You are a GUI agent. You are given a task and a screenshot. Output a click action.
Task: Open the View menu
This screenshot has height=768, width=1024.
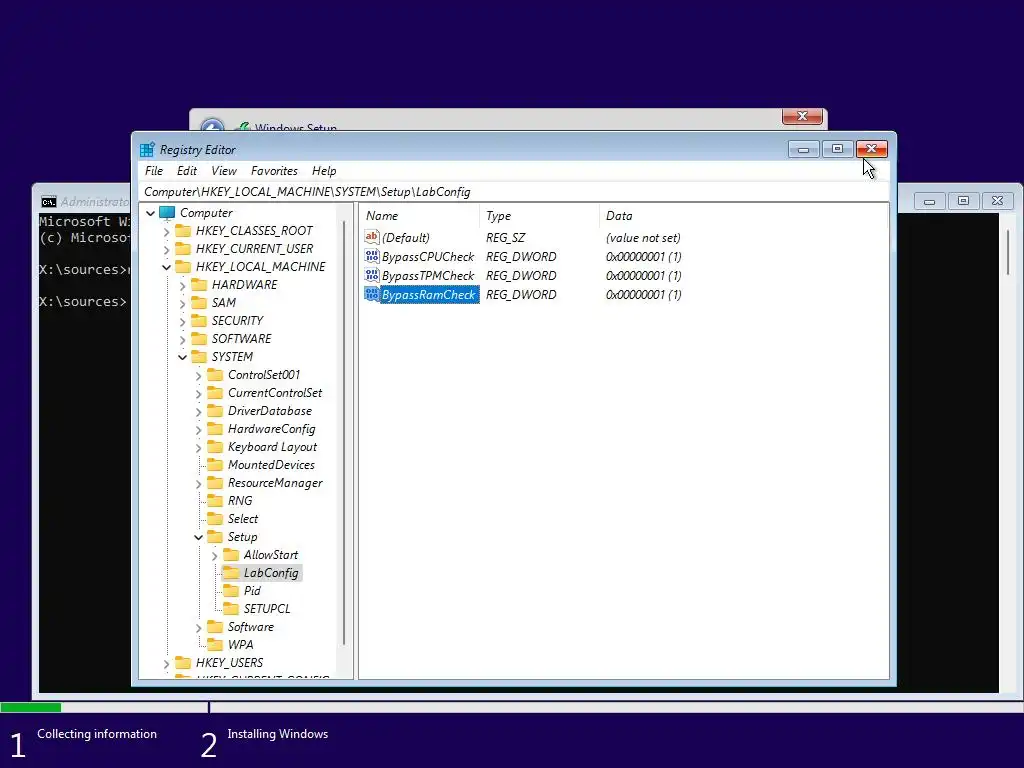click(224, 171)
